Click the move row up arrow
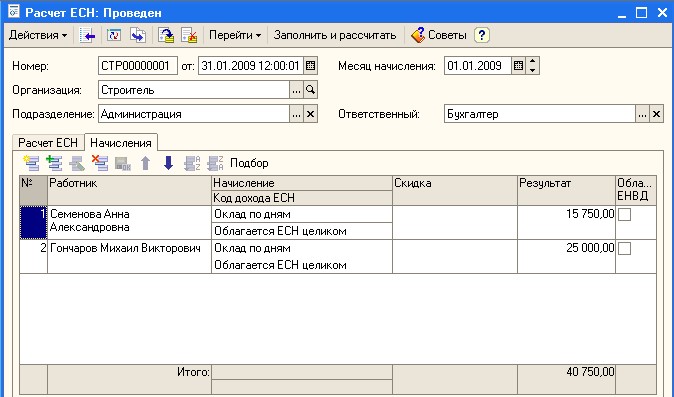Viewport: 674px width, 397px height. 146,163
